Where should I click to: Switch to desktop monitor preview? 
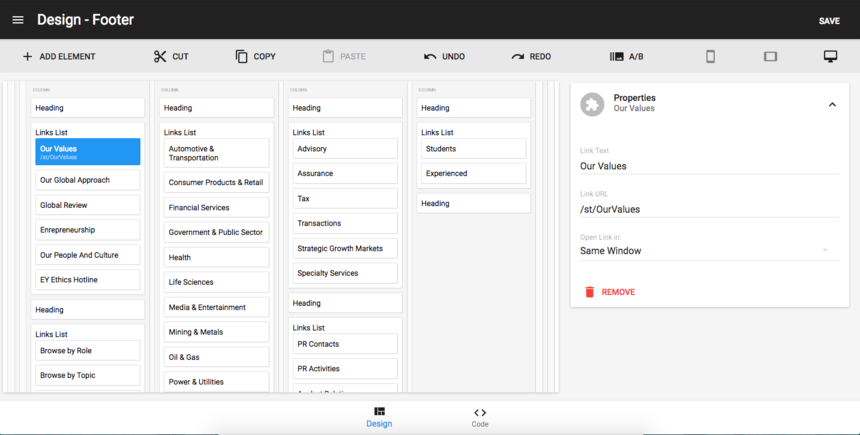click(830, 57)
